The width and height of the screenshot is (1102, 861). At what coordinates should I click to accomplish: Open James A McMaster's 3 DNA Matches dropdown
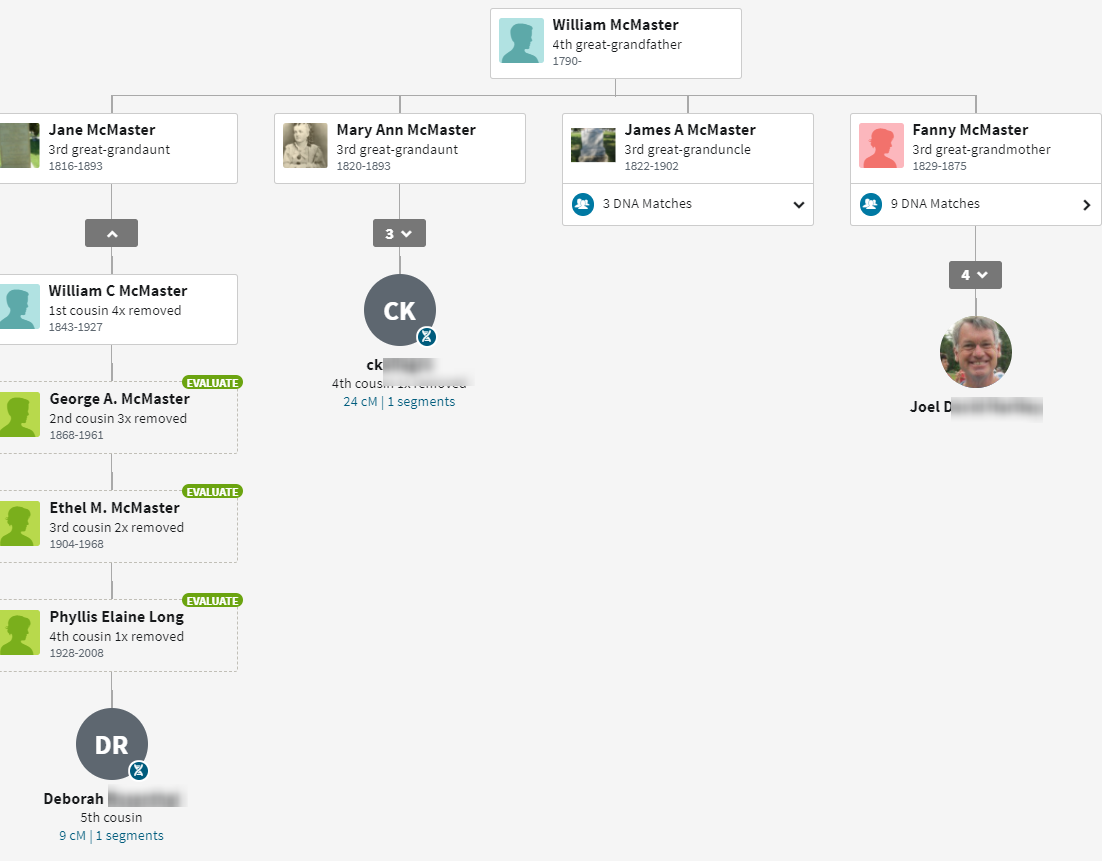click(x=798, y=205)
